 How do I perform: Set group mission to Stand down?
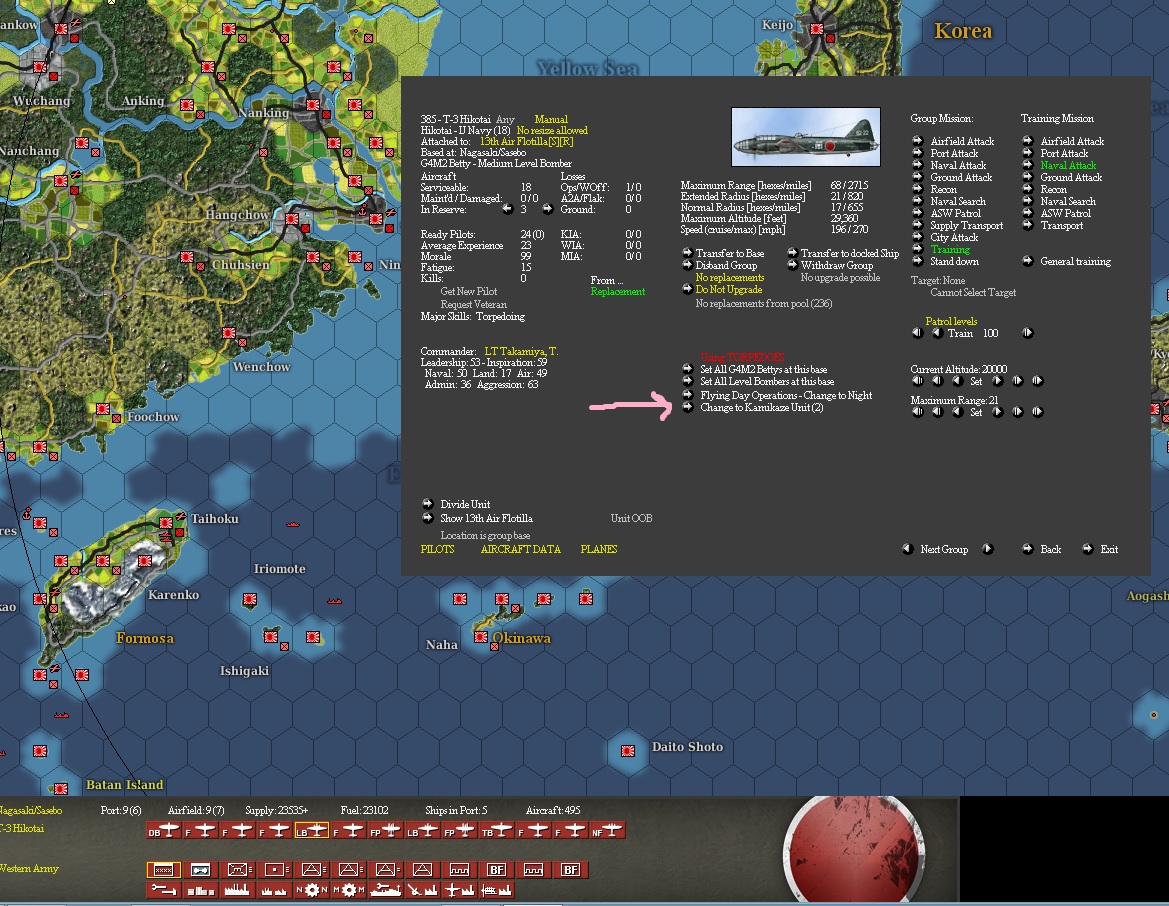(x=918, y=261)
